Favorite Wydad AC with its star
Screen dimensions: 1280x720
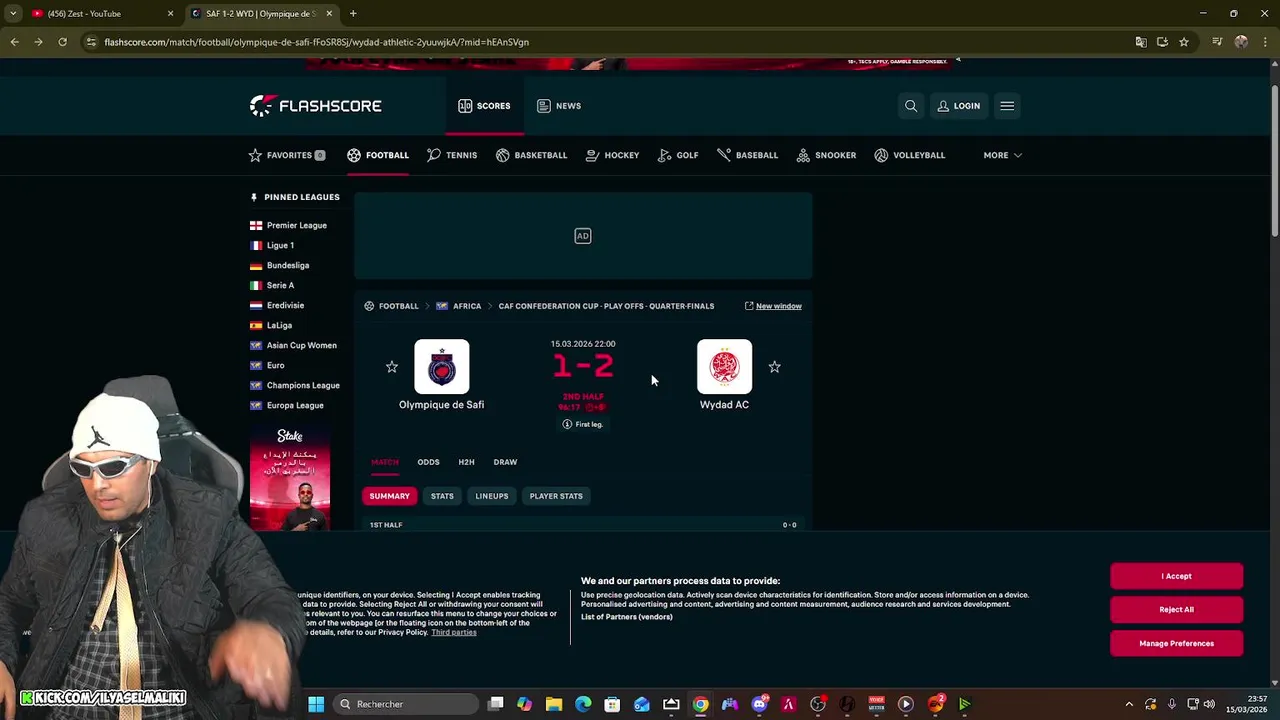pos(774,367)
